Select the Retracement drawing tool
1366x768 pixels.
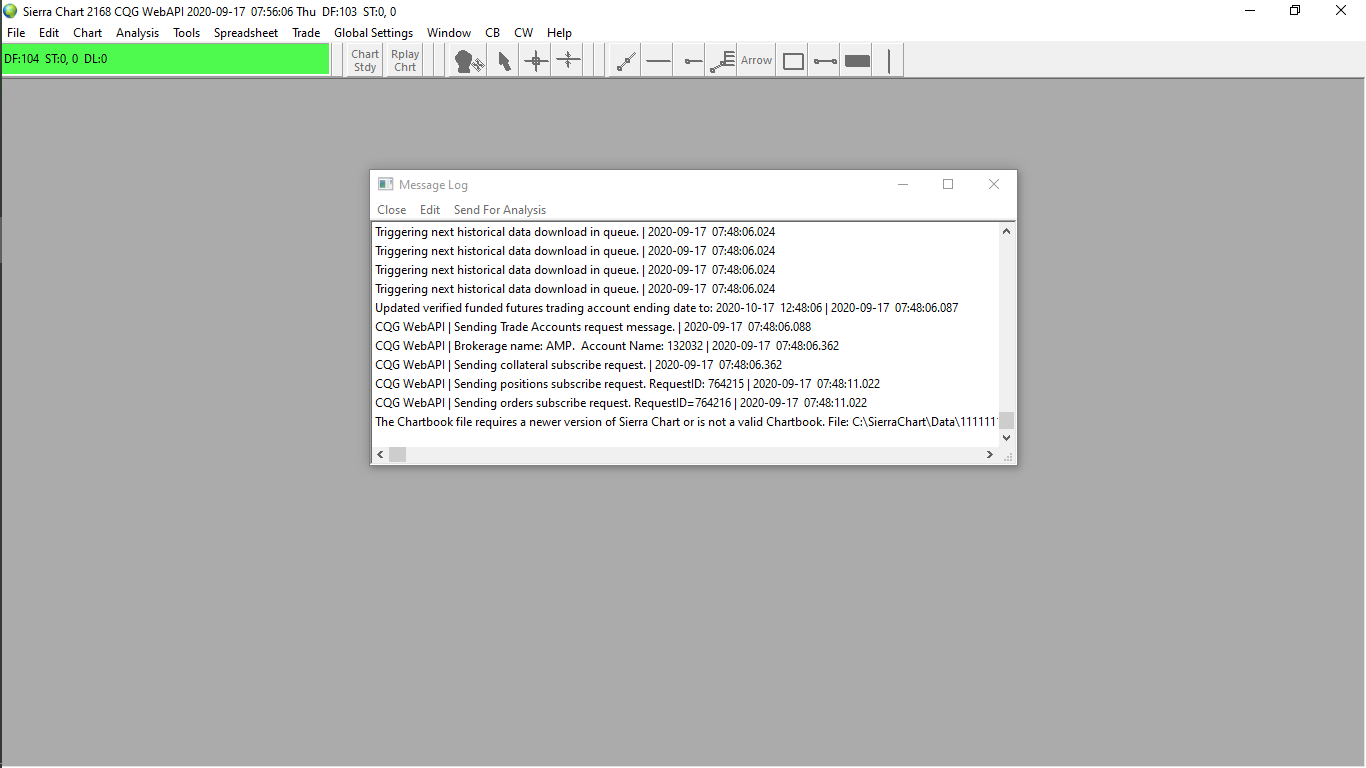pos(722,61)
